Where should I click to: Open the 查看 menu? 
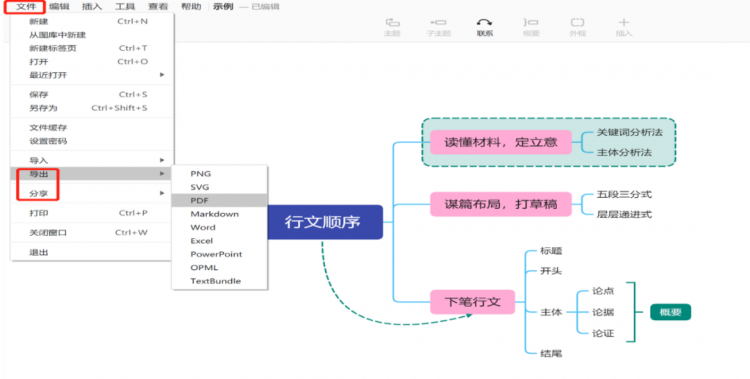pos(158,7)
